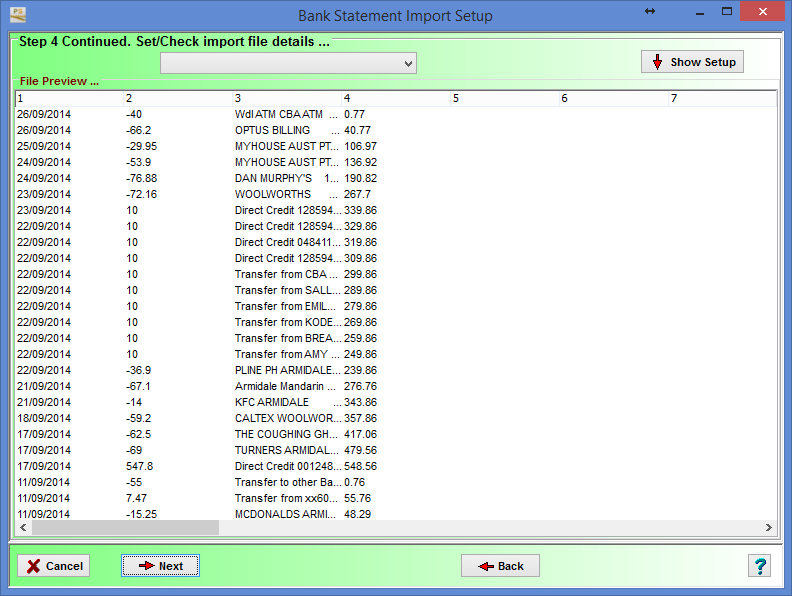This screenshot has height=596, width=792.
Task: Select column header 2
Action: [x=178, y=98]
